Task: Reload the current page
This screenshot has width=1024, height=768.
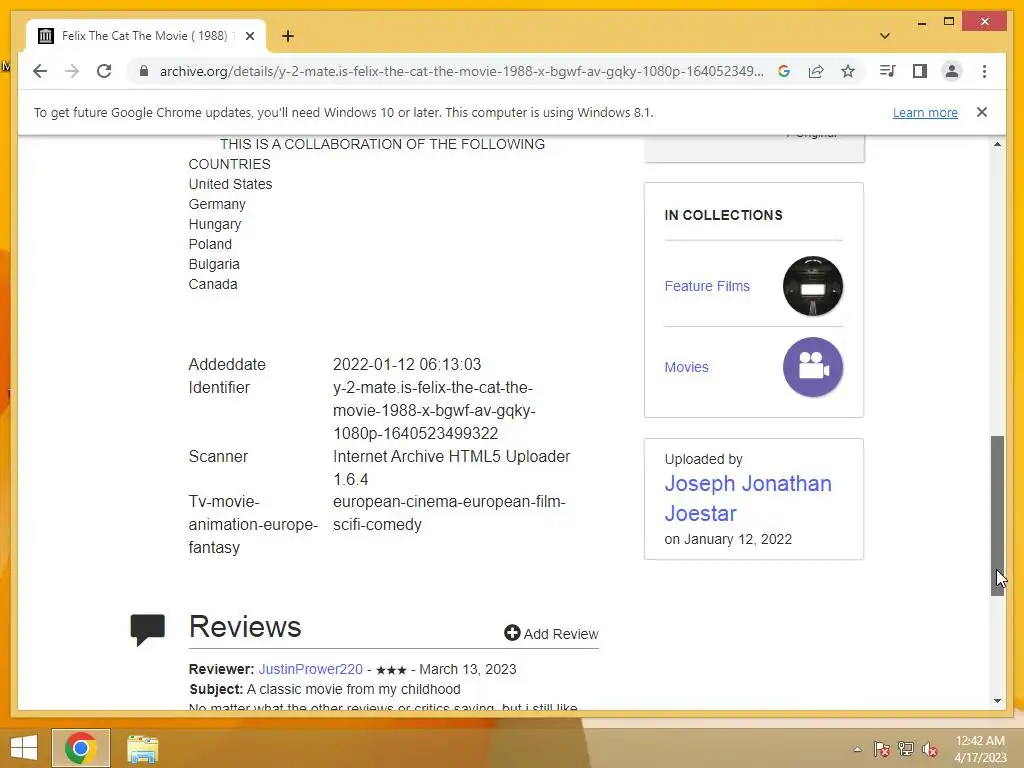Action: pos(104,71)
